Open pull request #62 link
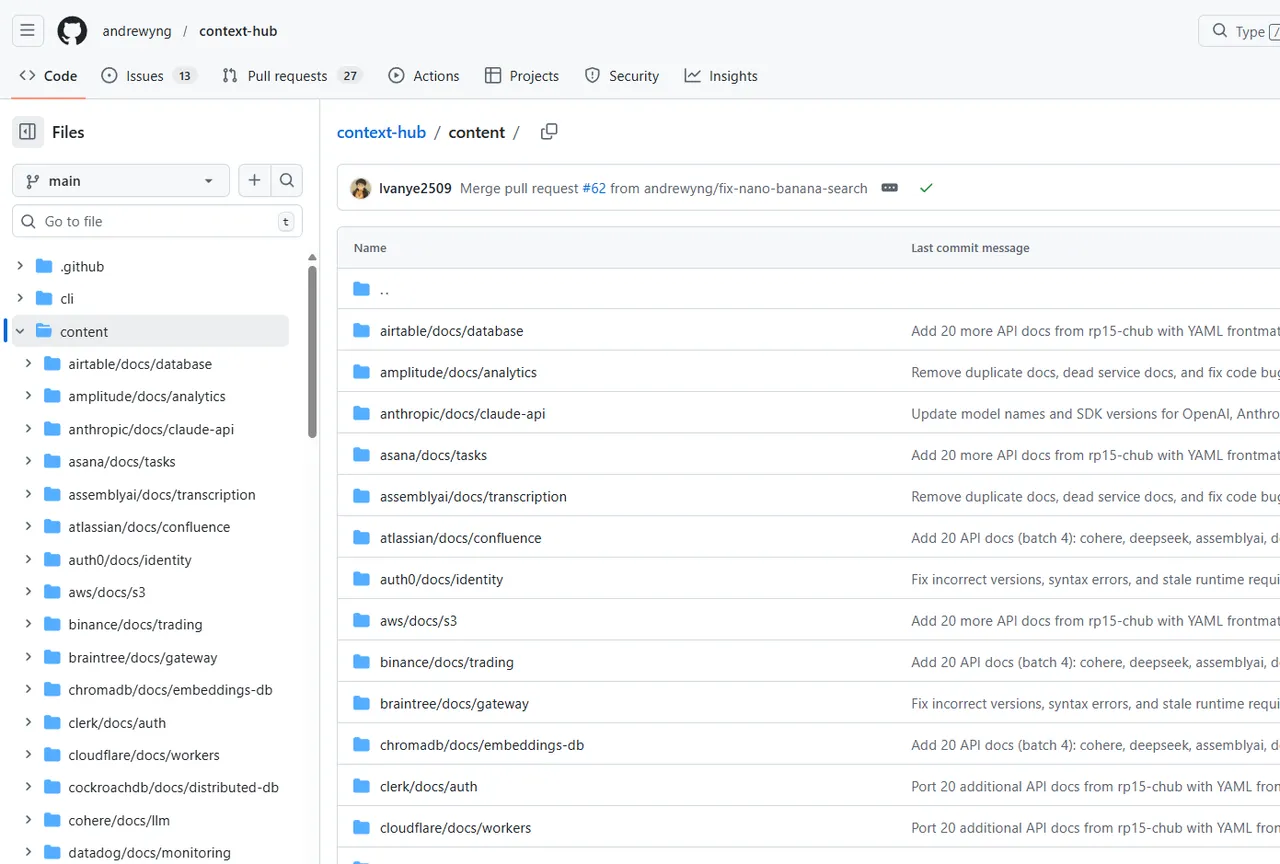 click(x=594, y=188)
